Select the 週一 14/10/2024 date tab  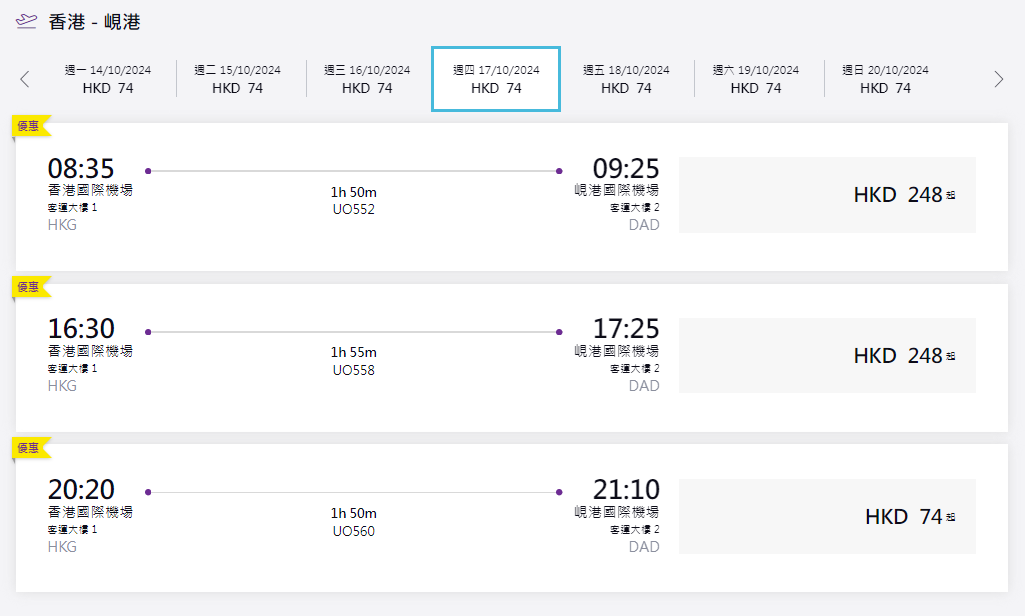(x=108, y=79)
